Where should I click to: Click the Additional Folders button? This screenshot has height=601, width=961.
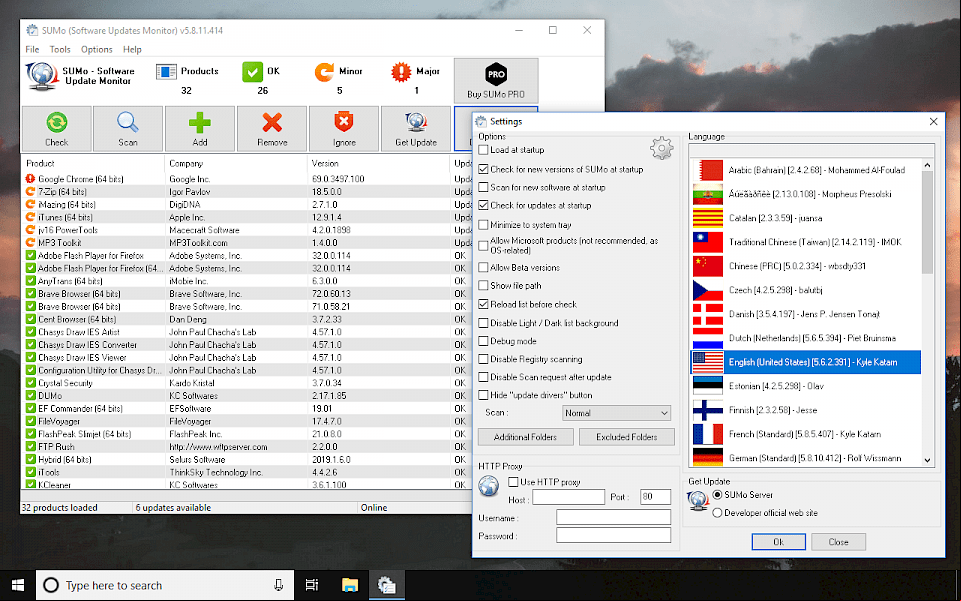point(525,437)
